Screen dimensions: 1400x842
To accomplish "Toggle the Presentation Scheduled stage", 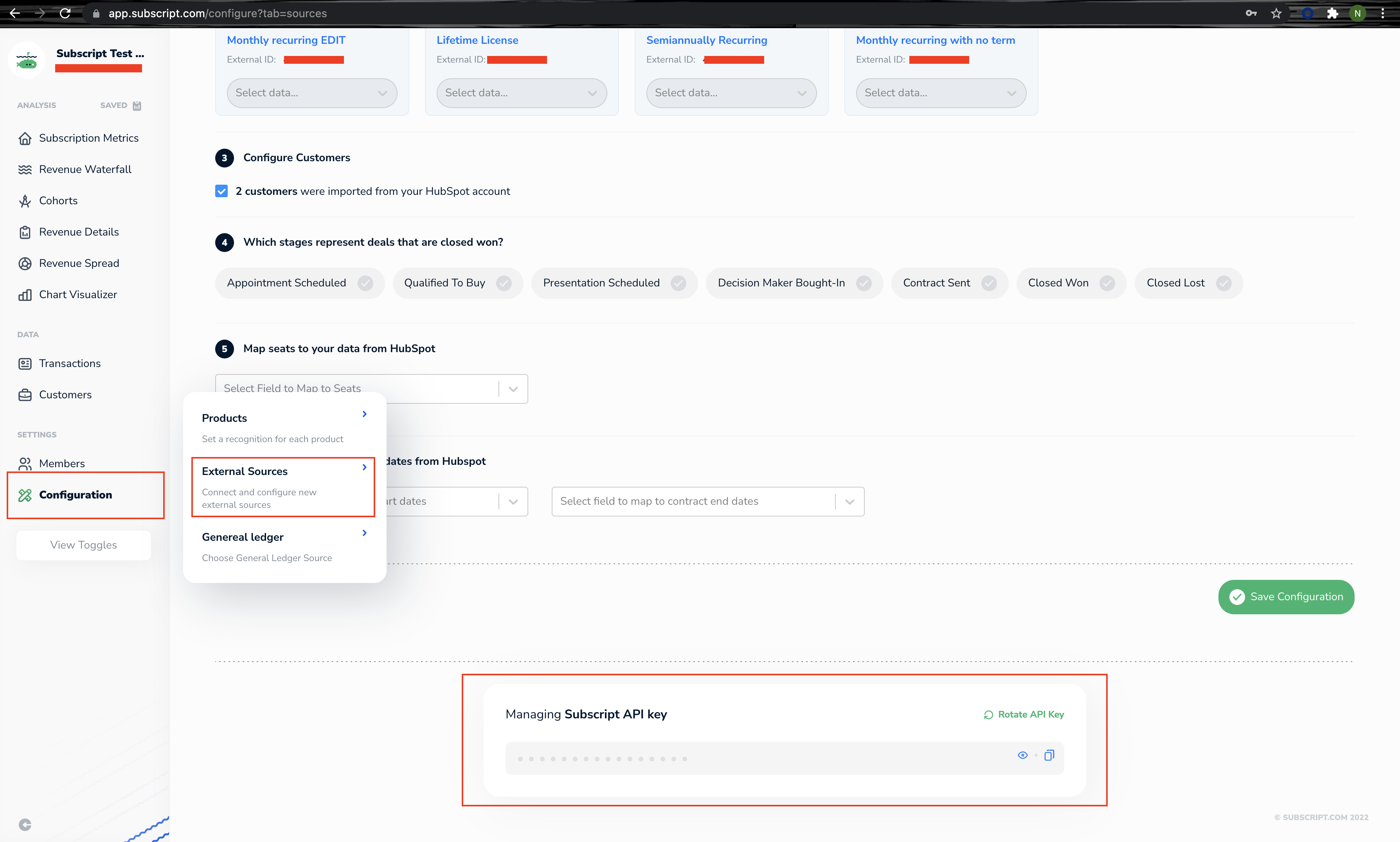I will (614, 282).
